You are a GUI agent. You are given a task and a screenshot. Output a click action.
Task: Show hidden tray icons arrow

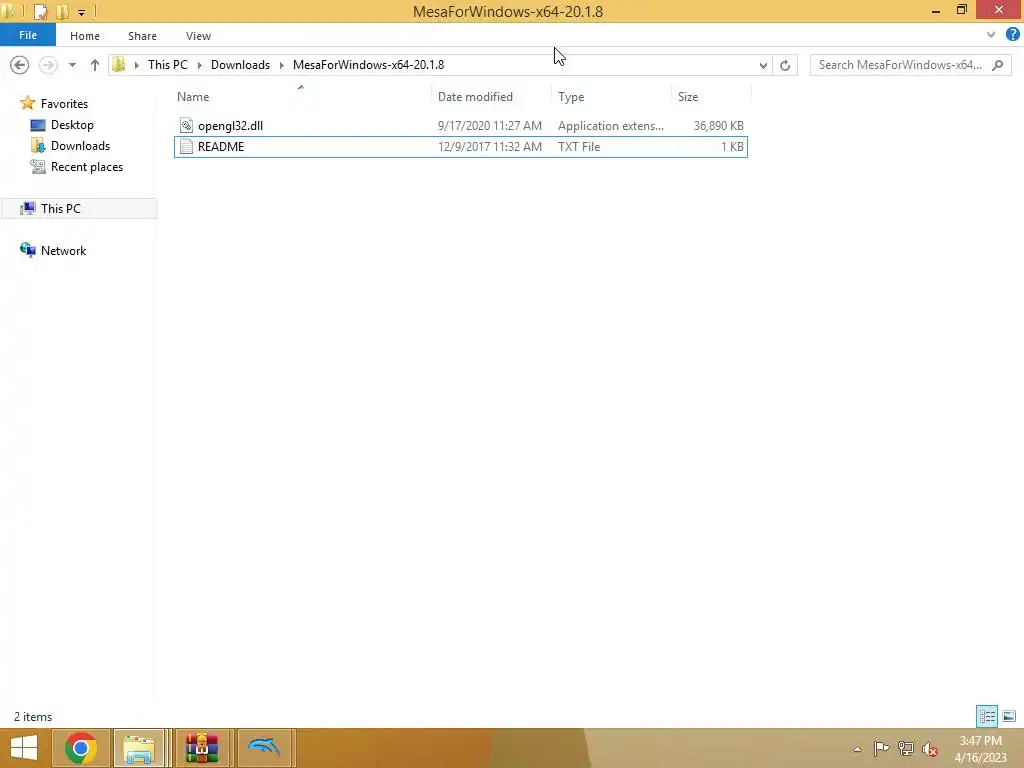click(x=857, y=749)
